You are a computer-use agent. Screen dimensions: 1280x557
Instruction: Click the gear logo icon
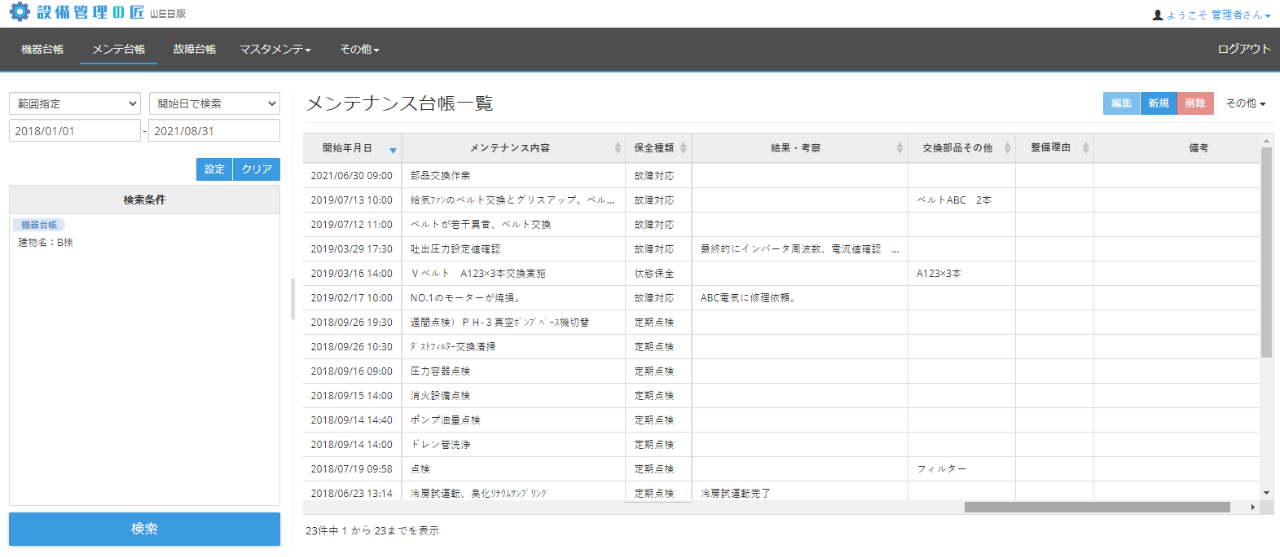[x=19, y=14]
